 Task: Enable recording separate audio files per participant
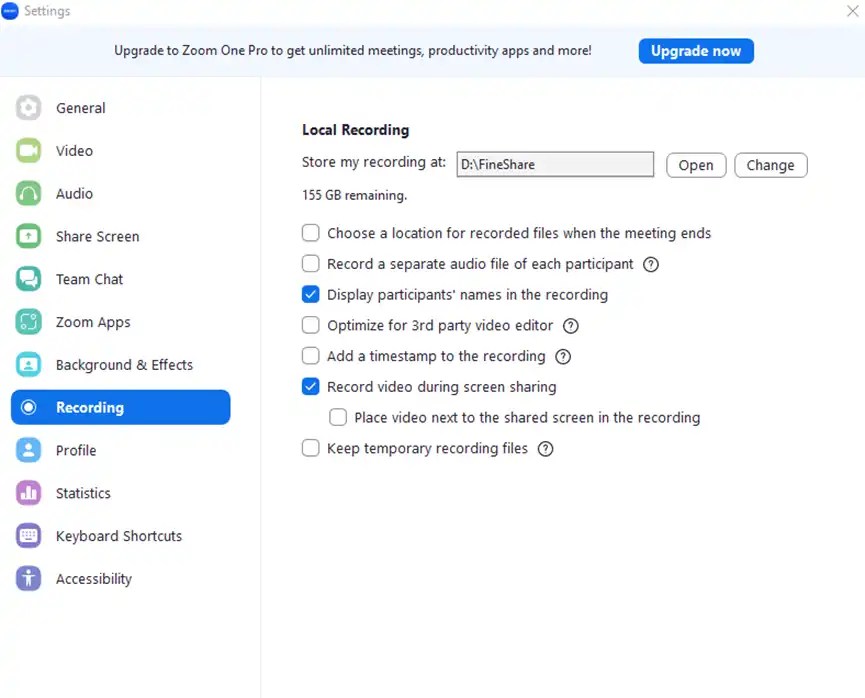tap(311, 264)
